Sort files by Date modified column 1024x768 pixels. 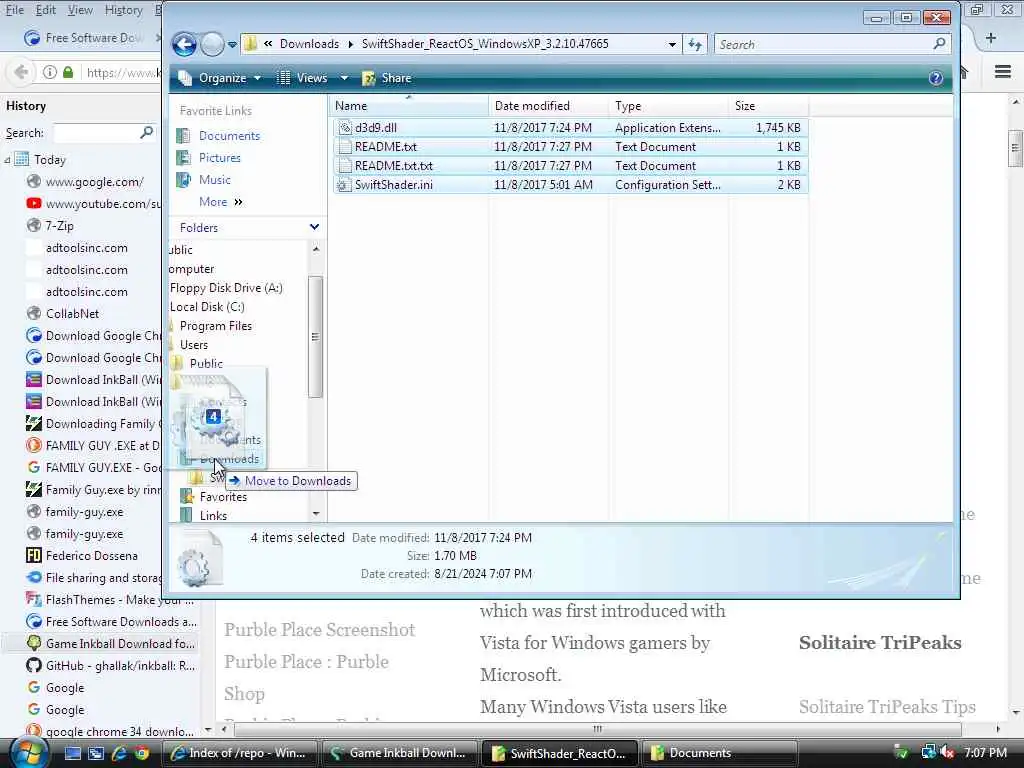tap(549, 106)
